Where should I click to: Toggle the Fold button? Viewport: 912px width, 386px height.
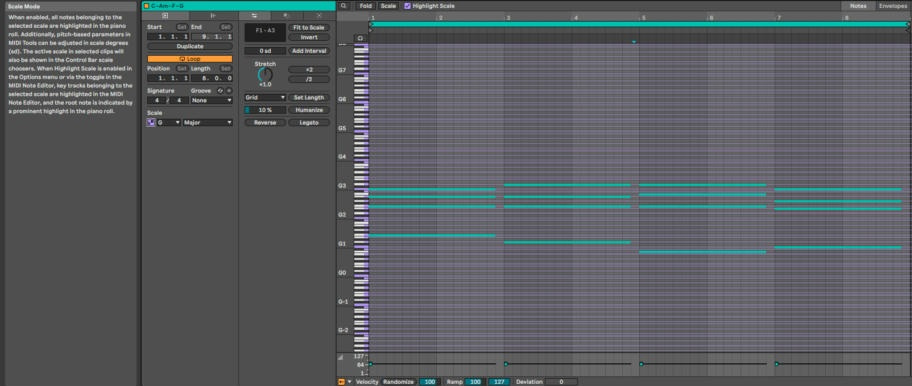(x=365, y=6)
